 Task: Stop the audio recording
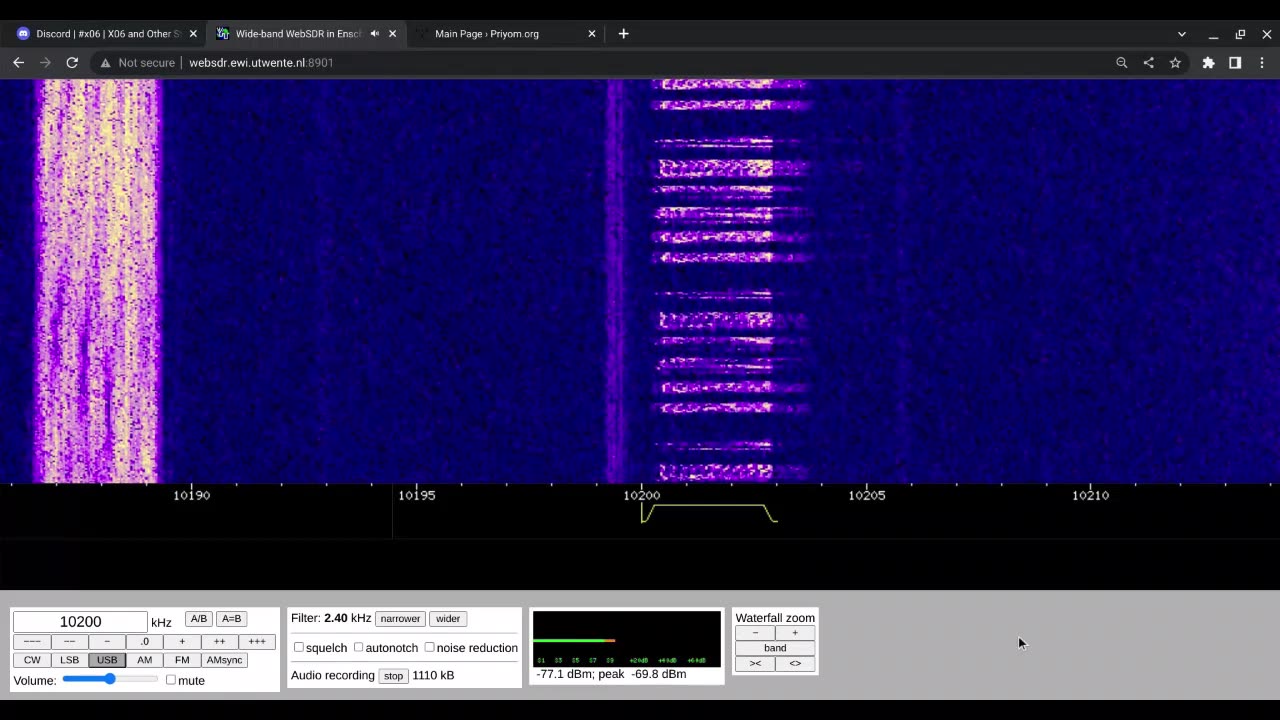(393, 676)
